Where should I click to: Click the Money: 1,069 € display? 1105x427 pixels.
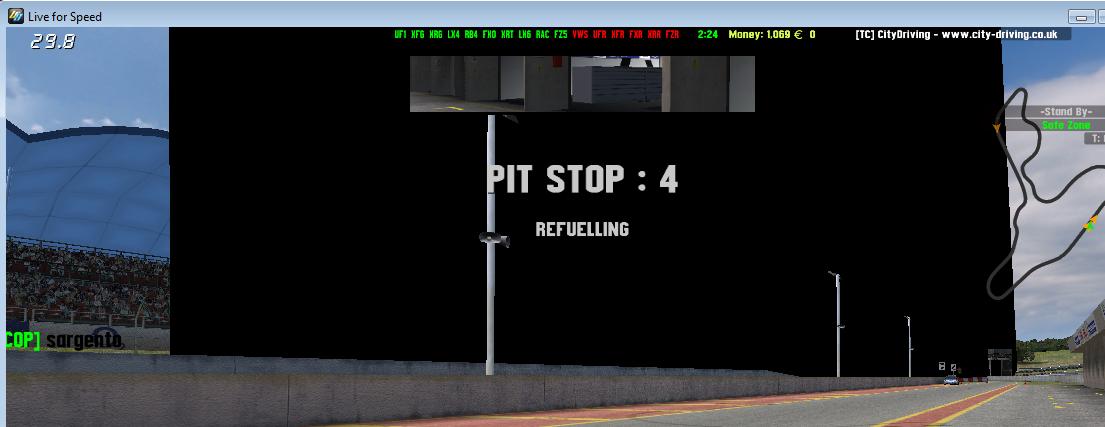[x=765, y=34]
